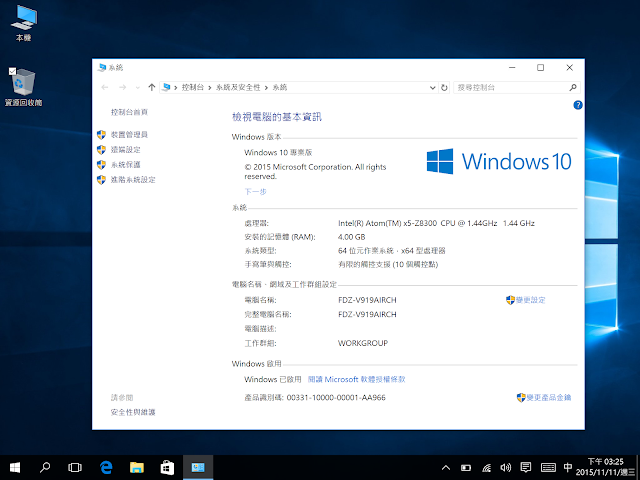This screenshot has height=480, width=640.
Task: Select product ID 00331-10000-00001-AA966
Action: (x=336, y=398)
